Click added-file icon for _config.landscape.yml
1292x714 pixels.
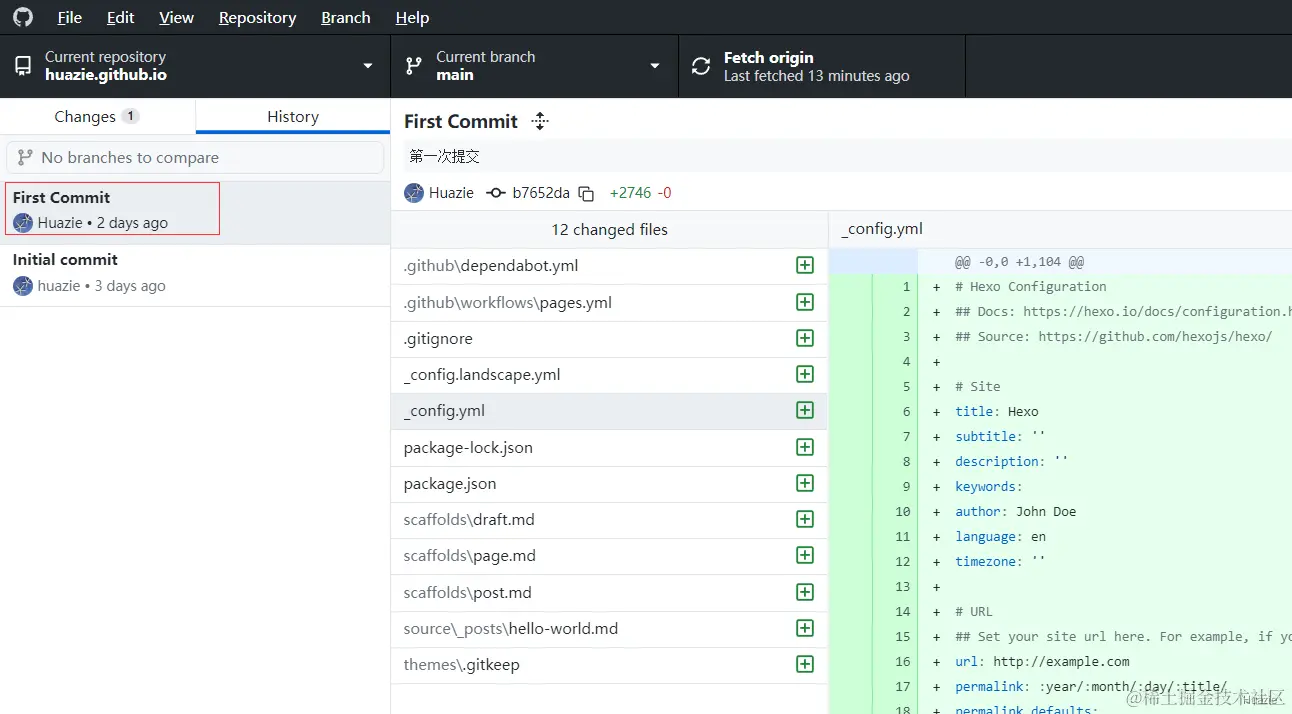coord(805,374)
